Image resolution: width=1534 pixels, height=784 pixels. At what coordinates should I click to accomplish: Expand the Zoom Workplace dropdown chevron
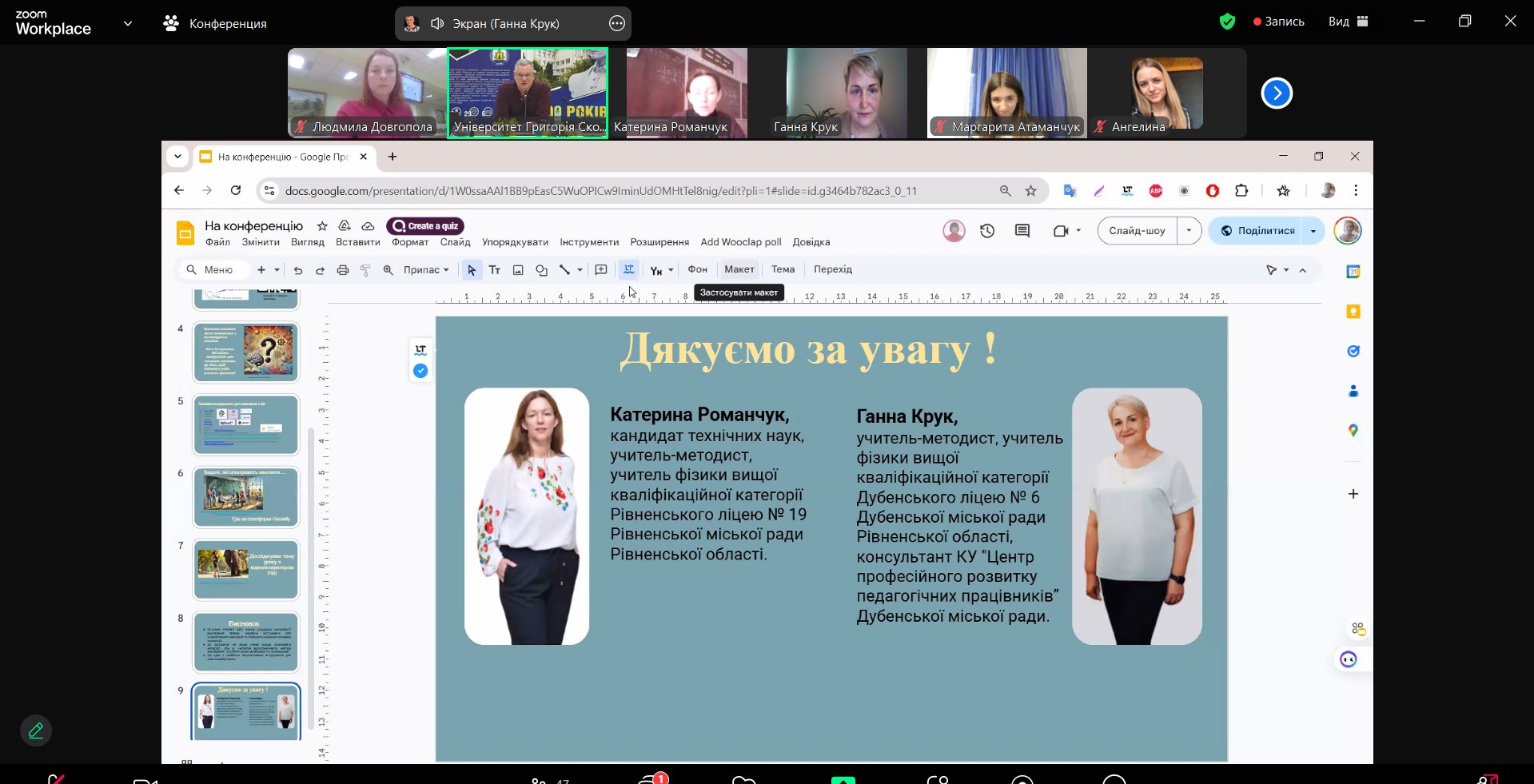(x=128, y=23)
